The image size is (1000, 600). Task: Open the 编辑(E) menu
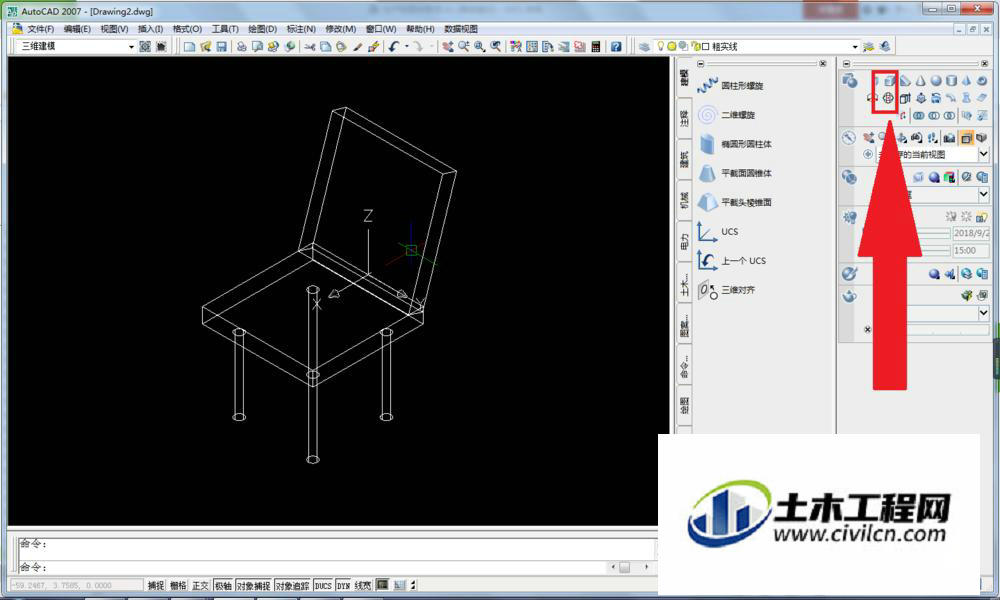pos(77,29)
